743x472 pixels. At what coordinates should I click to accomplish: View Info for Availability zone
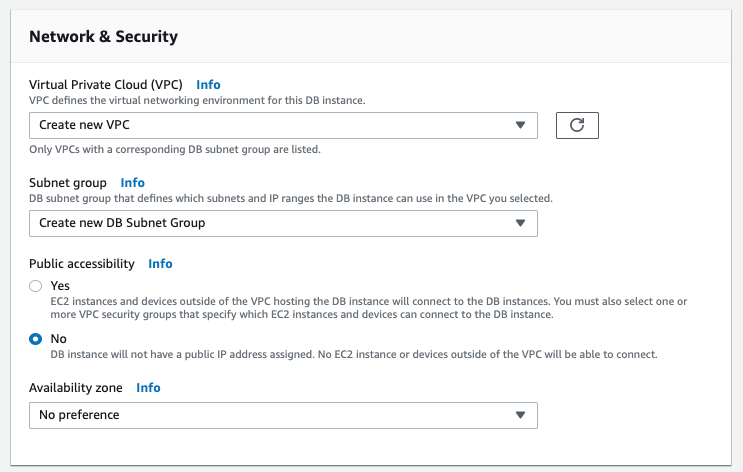click(148, 388)
